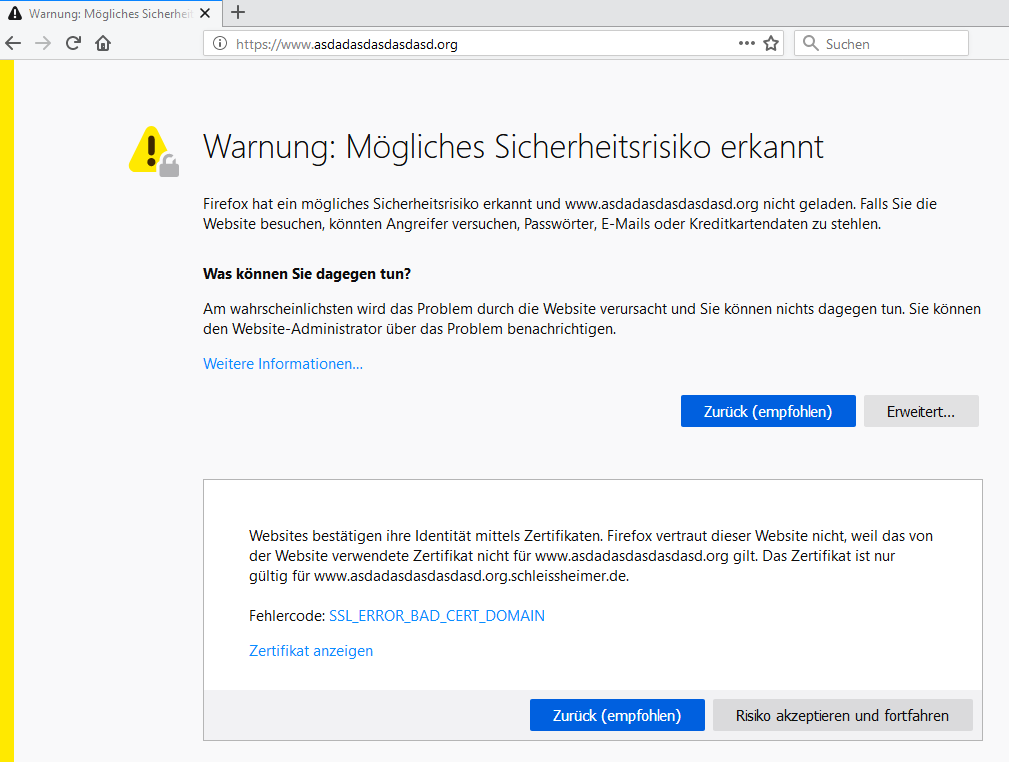The width and height of the screenshot is (1009, 762).
Task: Open the Firefox home page
Action: click(102, 44)
